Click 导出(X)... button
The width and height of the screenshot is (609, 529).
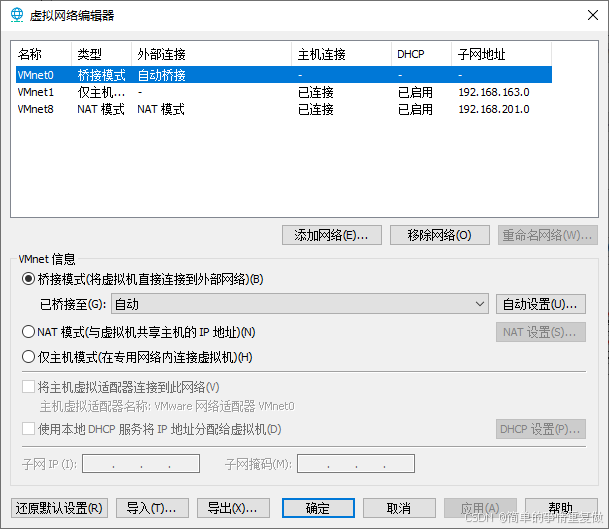tap(233, 508)
